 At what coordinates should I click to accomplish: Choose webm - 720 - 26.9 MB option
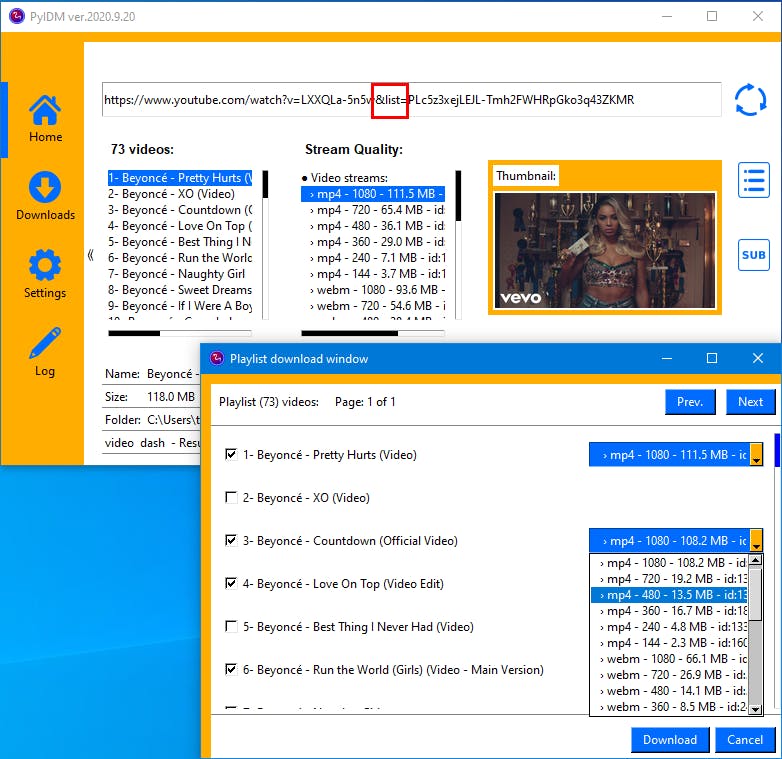point(669,674)
